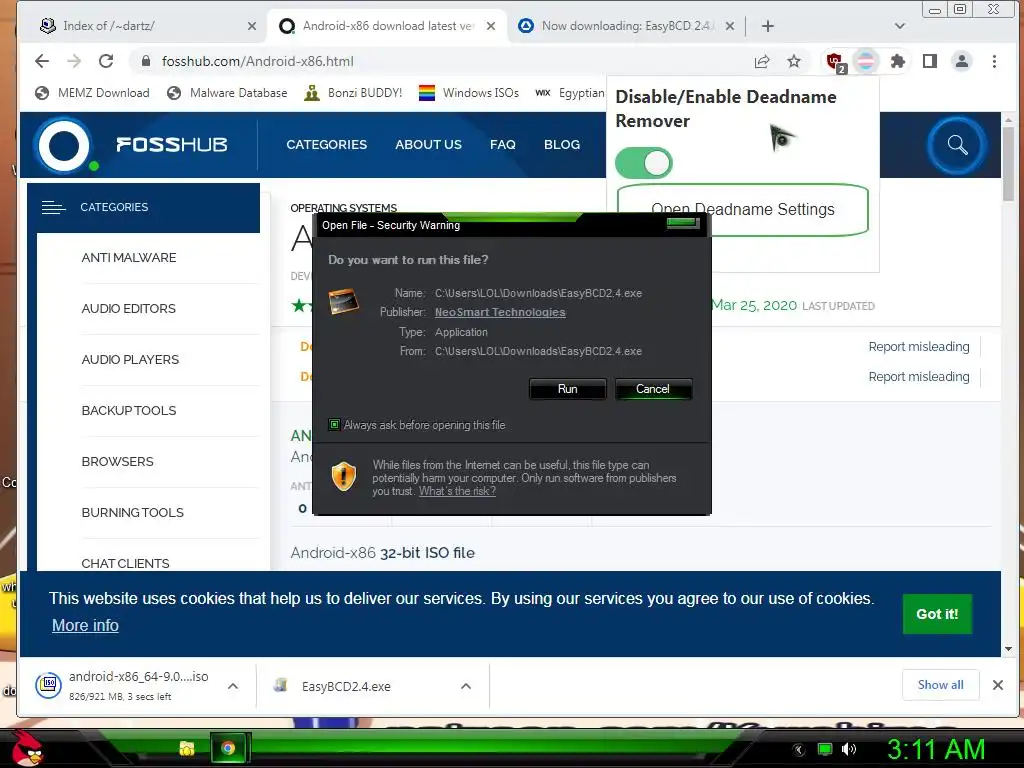Click the FossHub logo
Viewport: 1024px width, 768px height.
coord(133,144)
